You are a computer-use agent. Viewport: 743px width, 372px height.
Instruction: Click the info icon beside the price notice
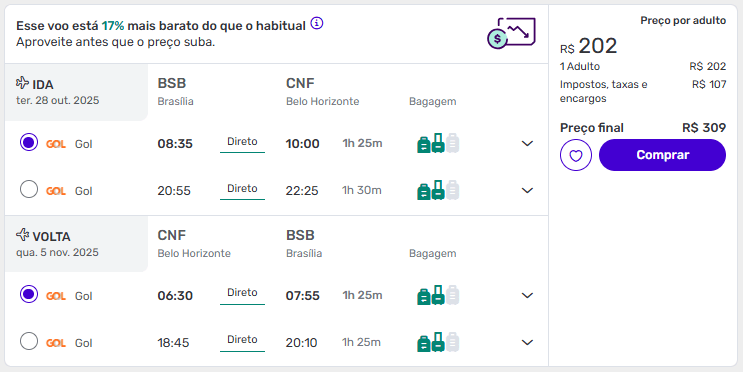[317, 23]
